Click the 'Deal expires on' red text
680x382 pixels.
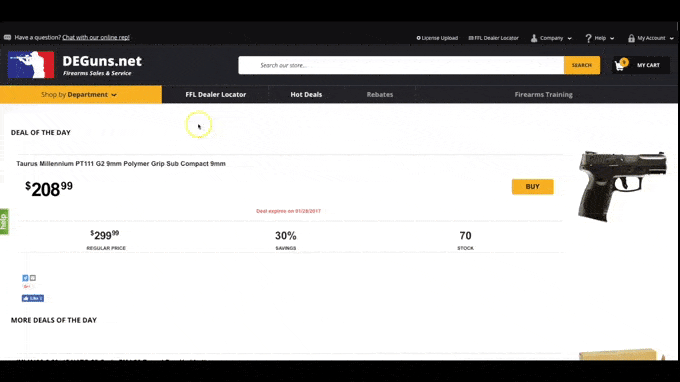click(288, 211)
